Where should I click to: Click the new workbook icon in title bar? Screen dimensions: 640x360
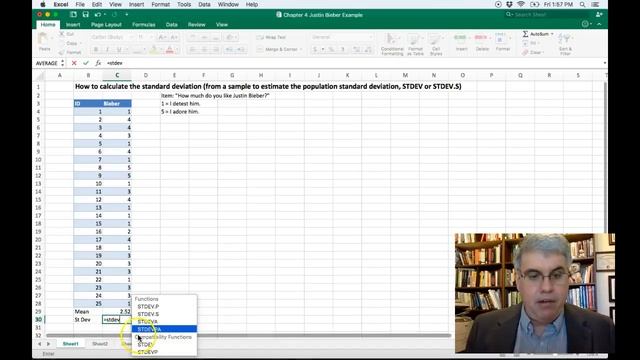click(x=73, y=14)
